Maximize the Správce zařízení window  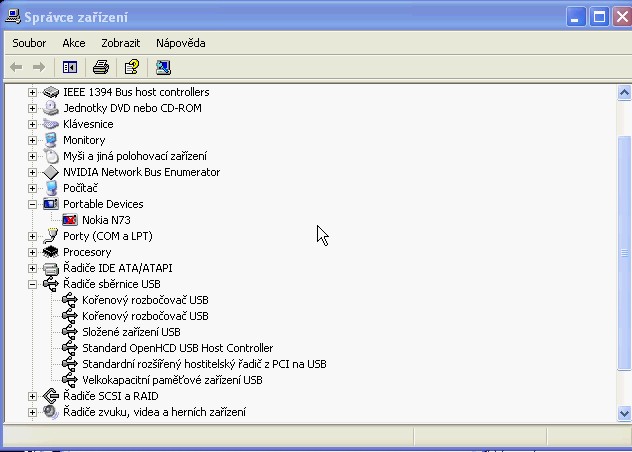coord(599,17)
